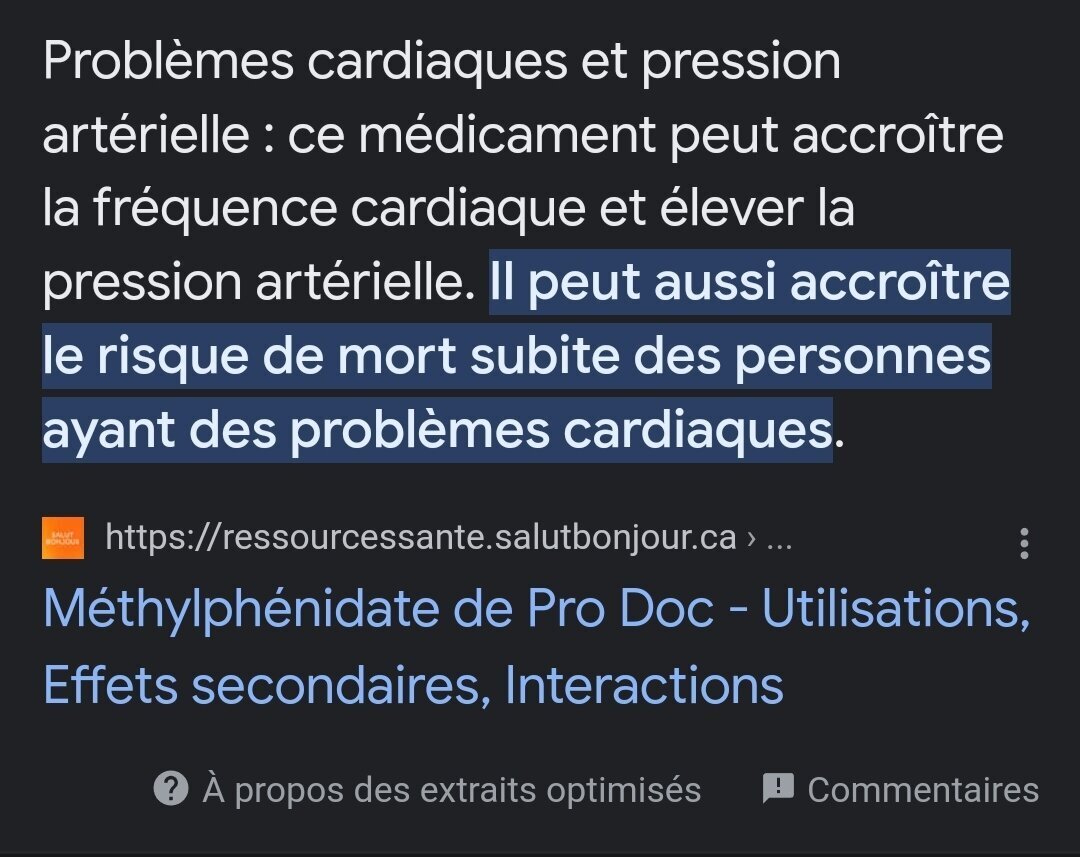Expand the truncated breadcrumb ellipsis after URL
This screenshot has width=1080, height=857.
[x=778, y=539]
